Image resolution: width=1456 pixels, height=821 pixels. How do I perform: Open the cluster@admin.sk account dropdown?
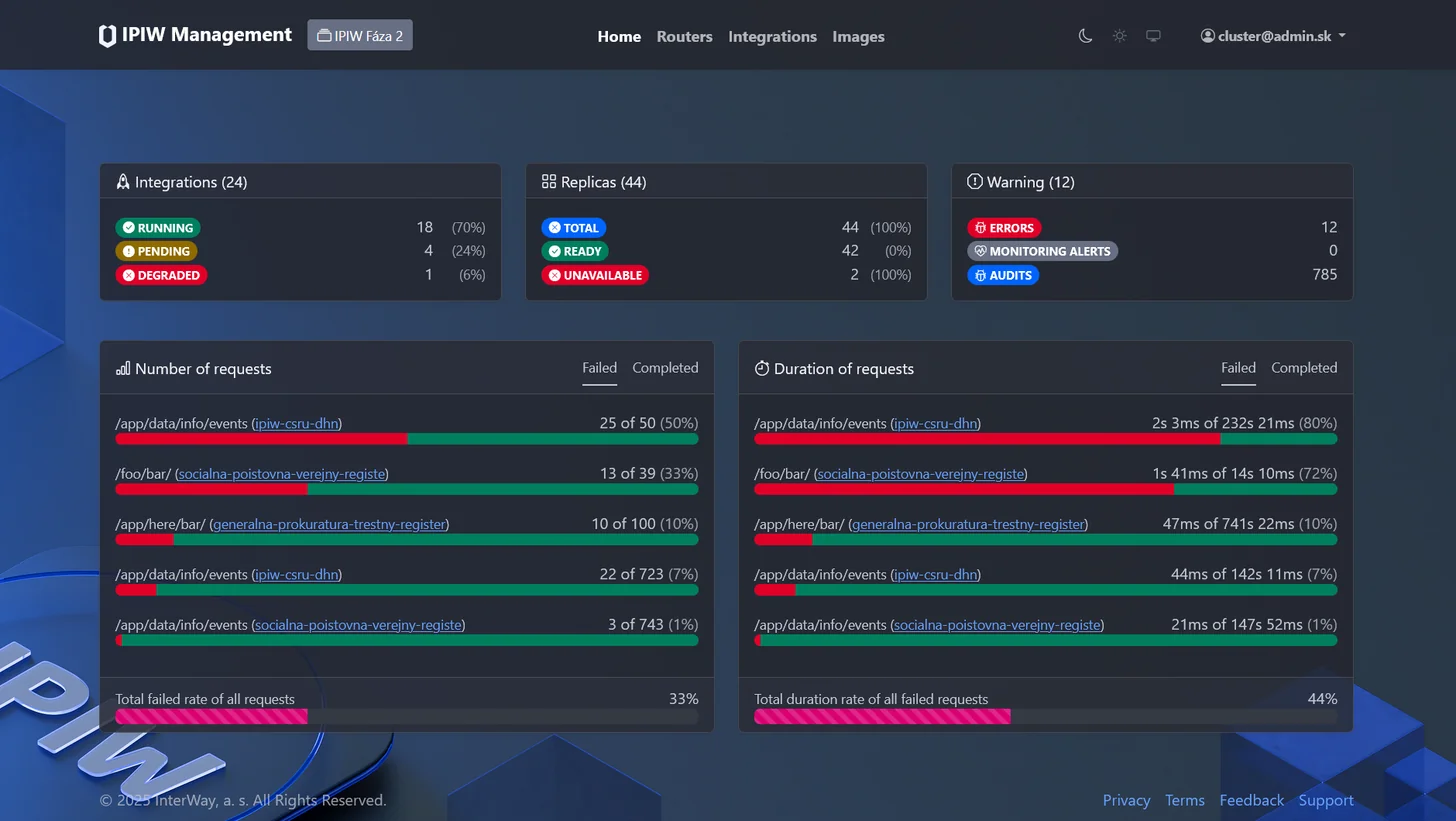point(1273,36)
